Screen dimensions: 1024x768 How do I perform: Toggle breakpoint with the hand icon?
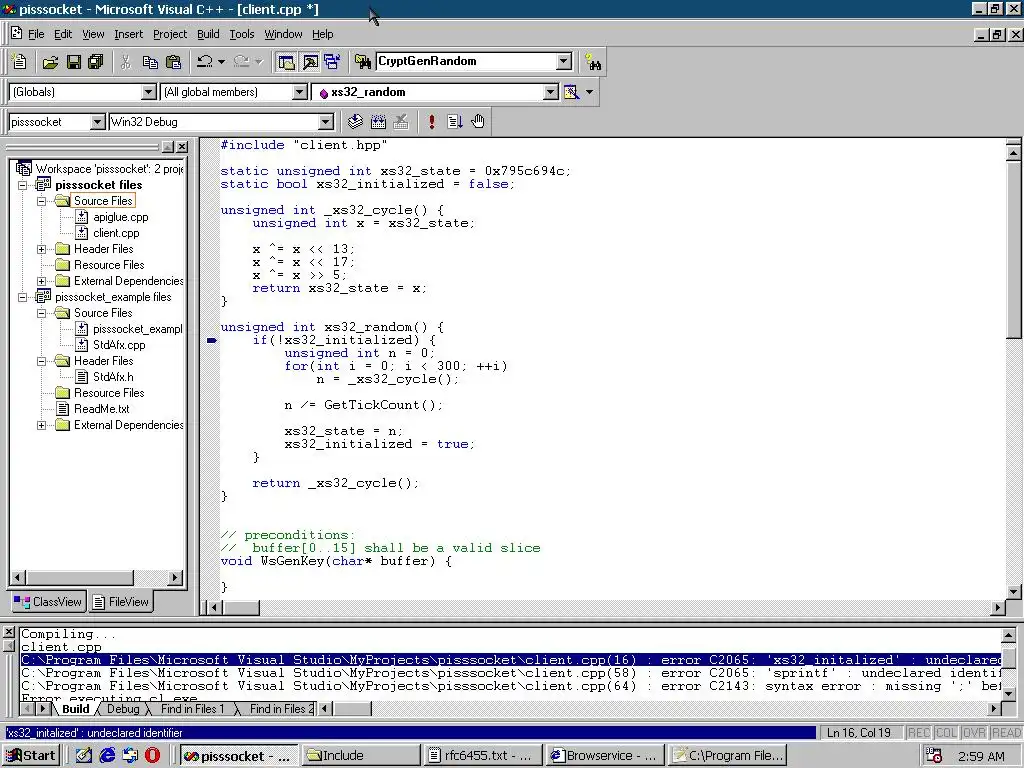478,121
